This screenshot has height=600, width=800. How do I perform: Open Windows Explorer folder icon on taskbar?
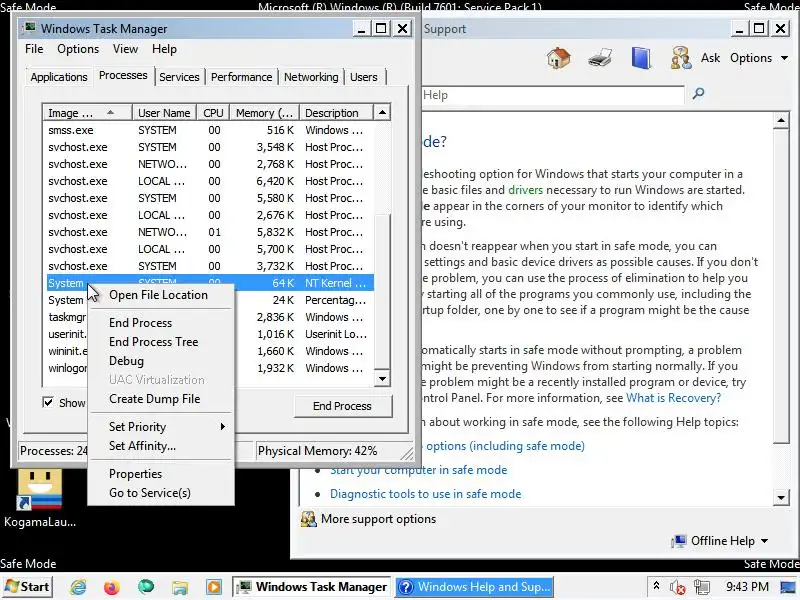click(180, 587)
